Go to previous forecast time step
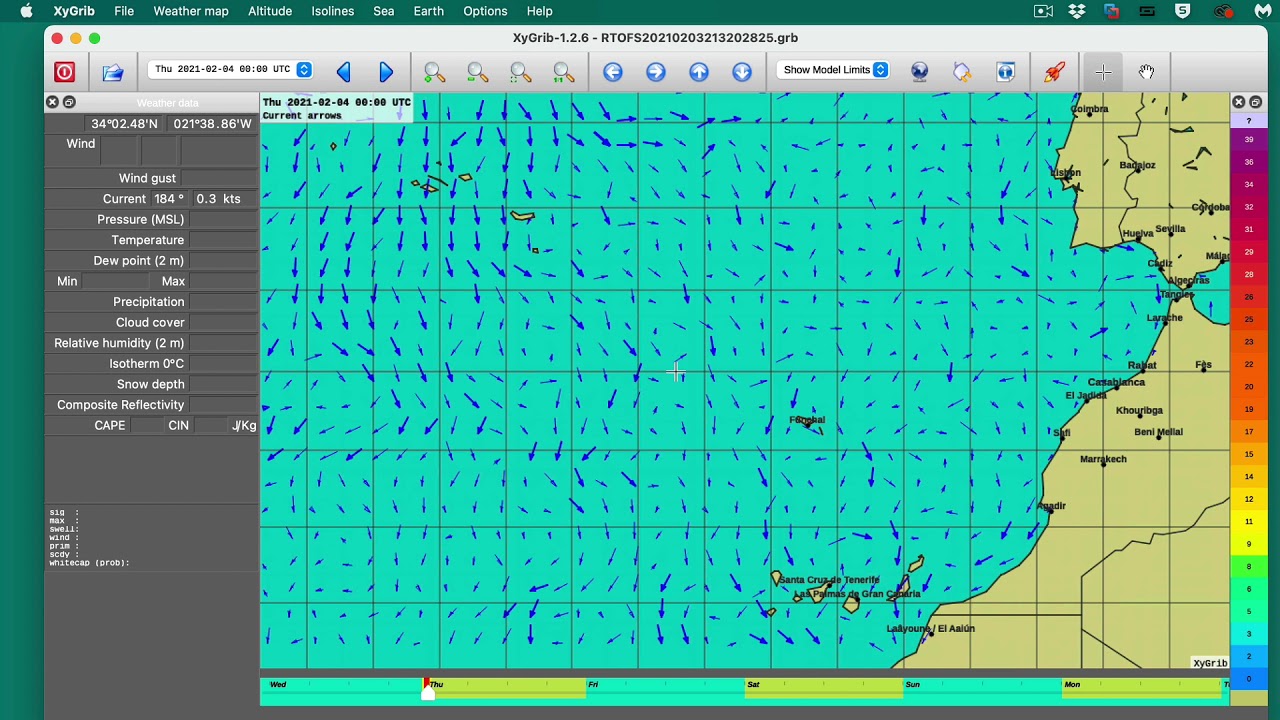 tap(343, 72)
